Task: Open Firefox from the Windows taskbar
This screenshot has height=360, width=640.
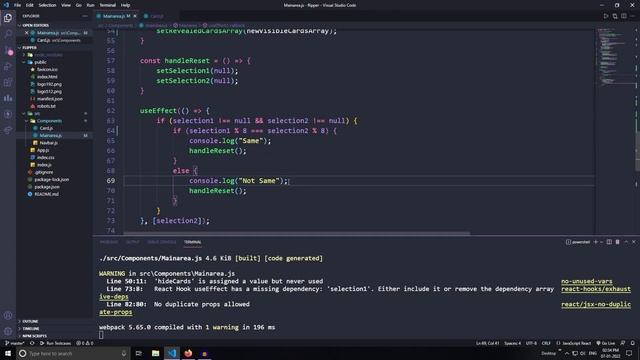Action: coord(188,353)
